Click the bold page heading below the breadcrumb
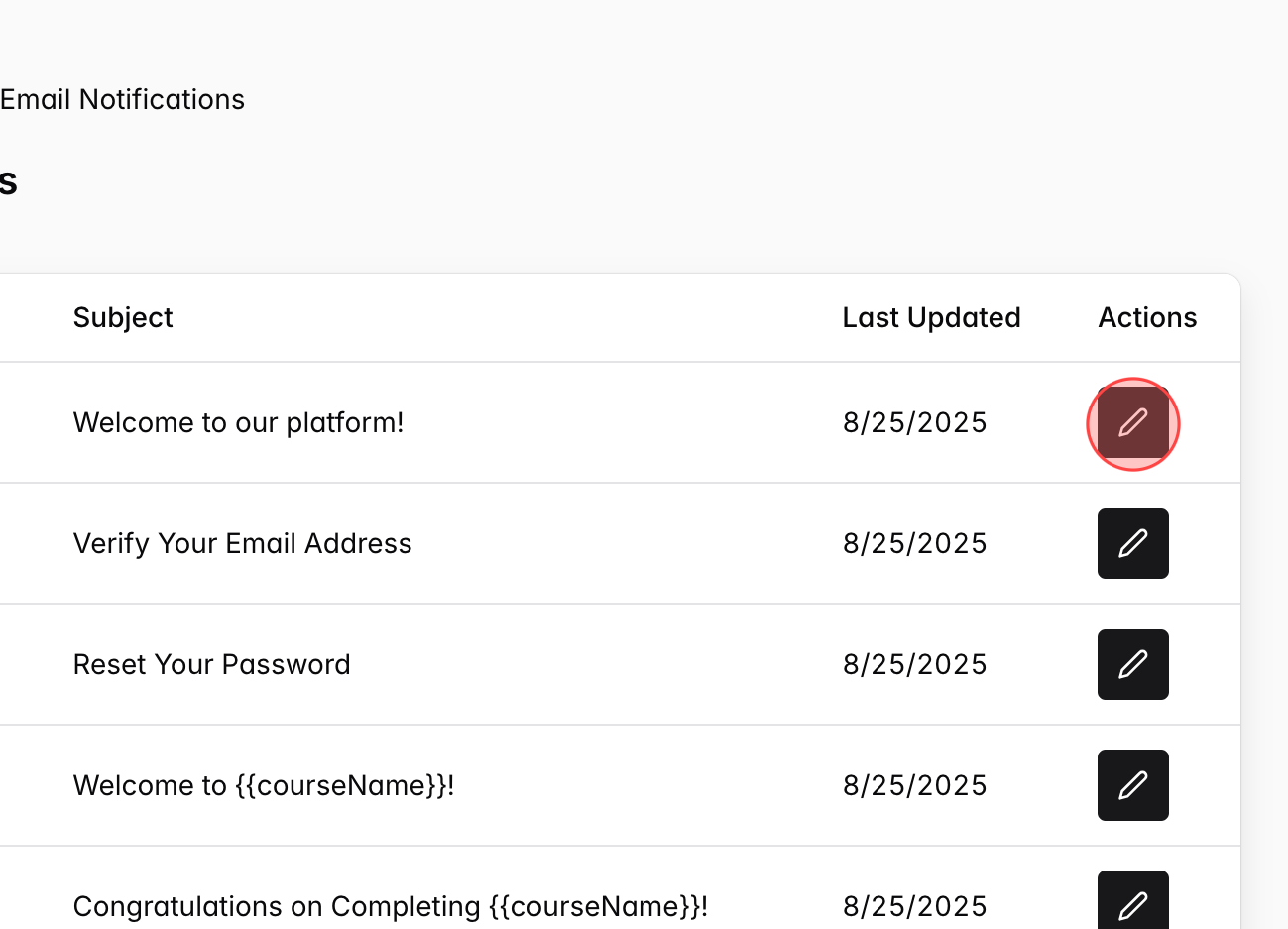The height and width of the screenshot is (929, 1288). tap(8, 182)
